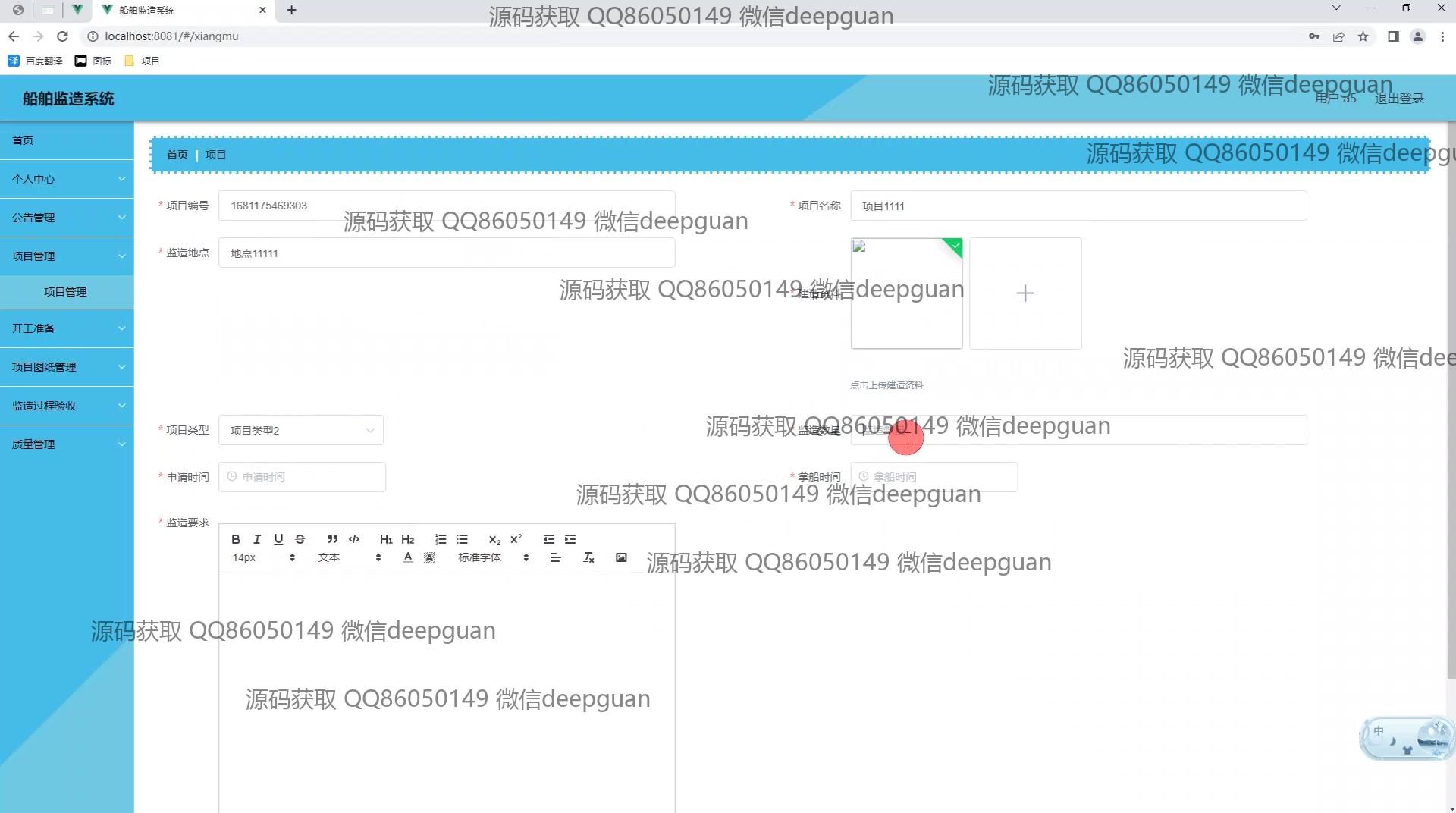This screenshot has height=813, width=1456.
Task: Open the 项目类型 dropdown
Action: pyautogui.click(x=301, y=430)
